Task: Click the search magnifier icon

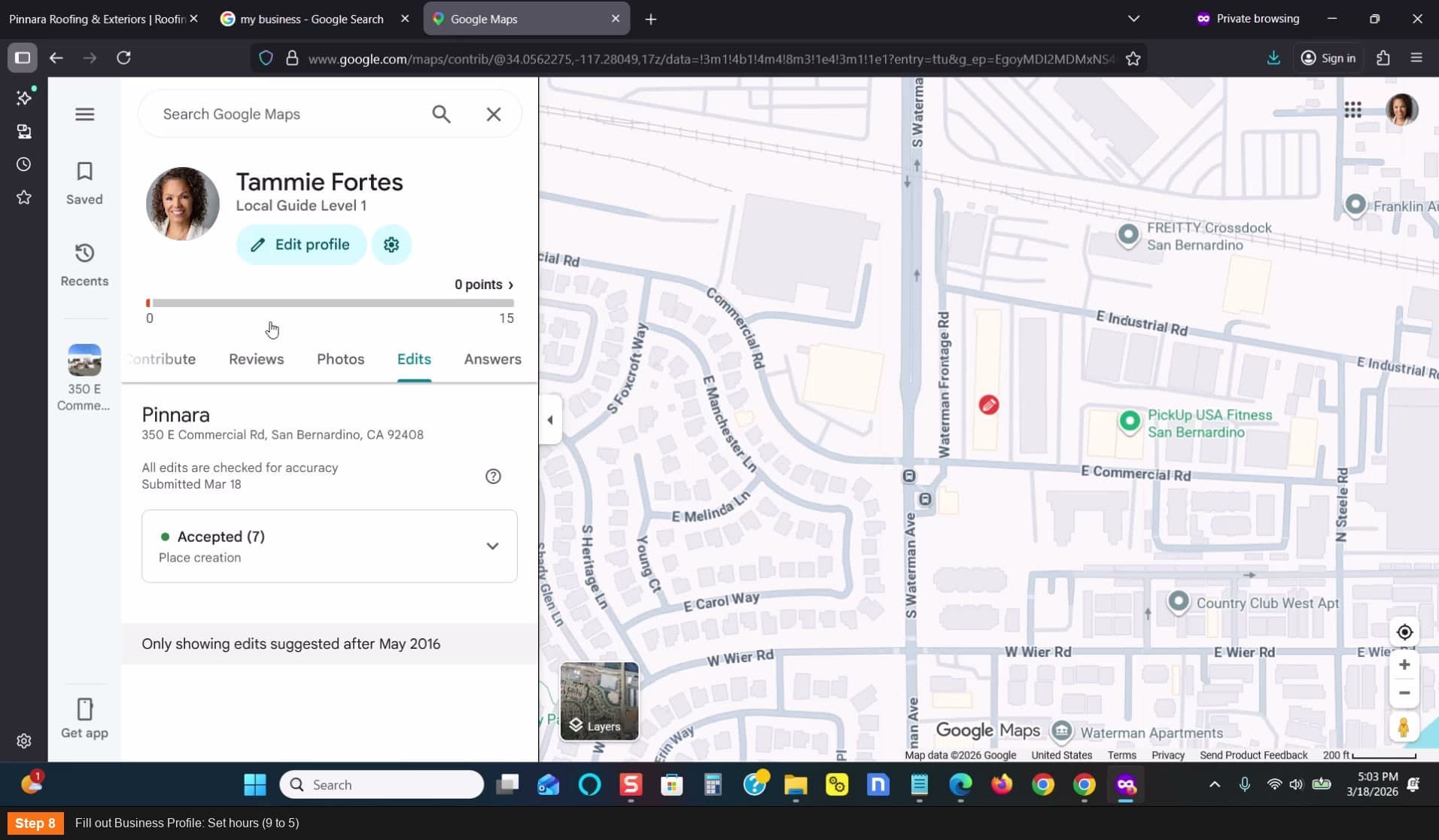Action: 441,114
